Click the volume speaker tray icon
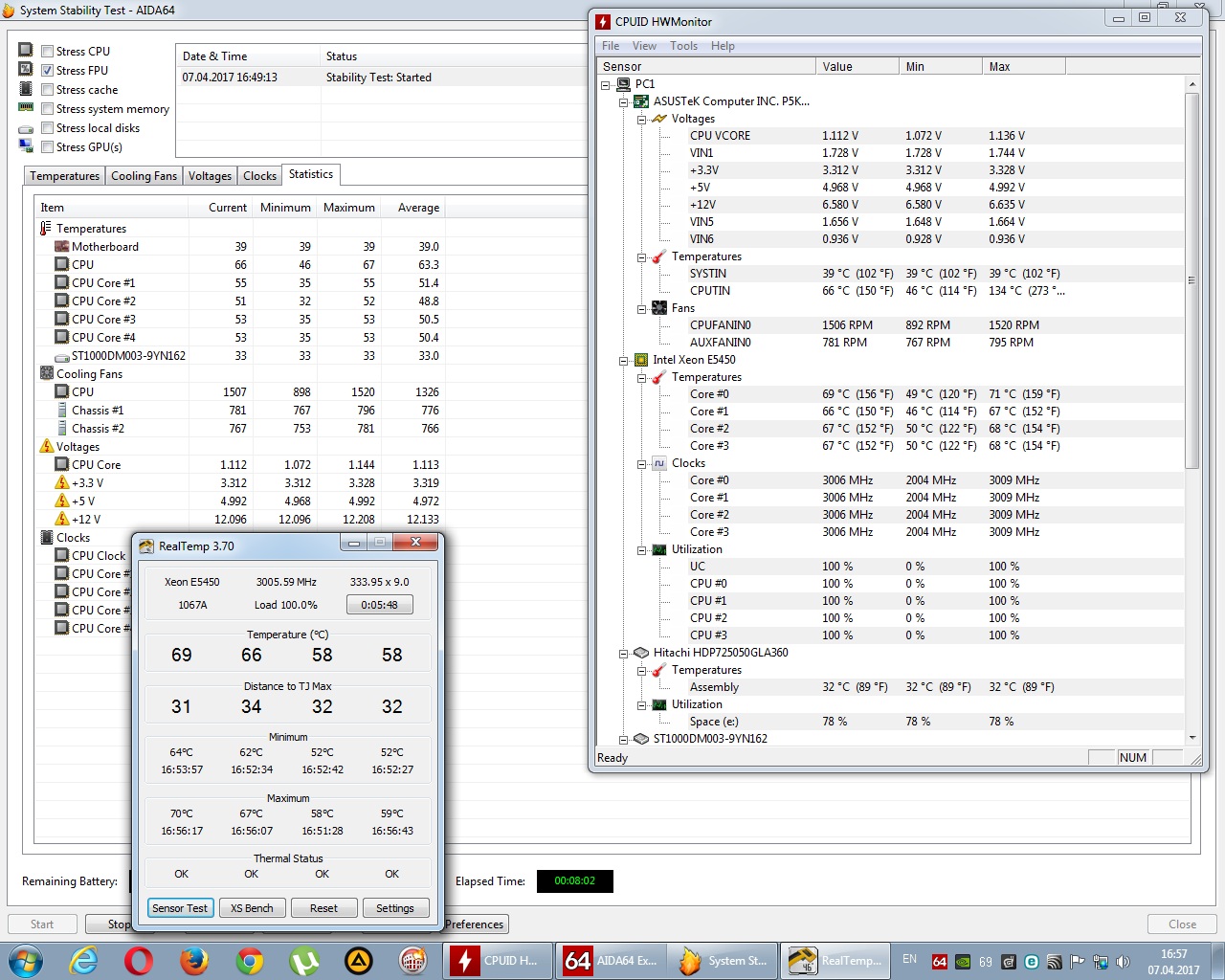 [x=1123, y=962]
